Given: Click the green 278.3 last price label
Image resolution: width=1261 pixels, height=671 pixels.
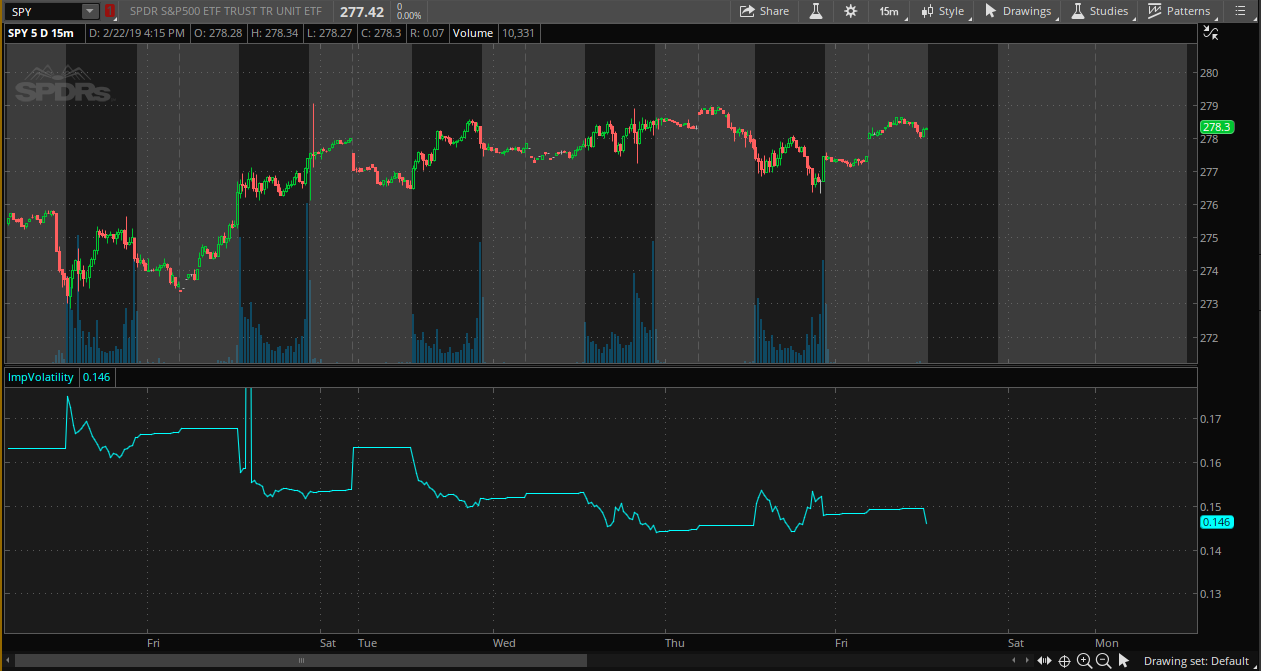Looking at the screenshot, I should 1216,127.
